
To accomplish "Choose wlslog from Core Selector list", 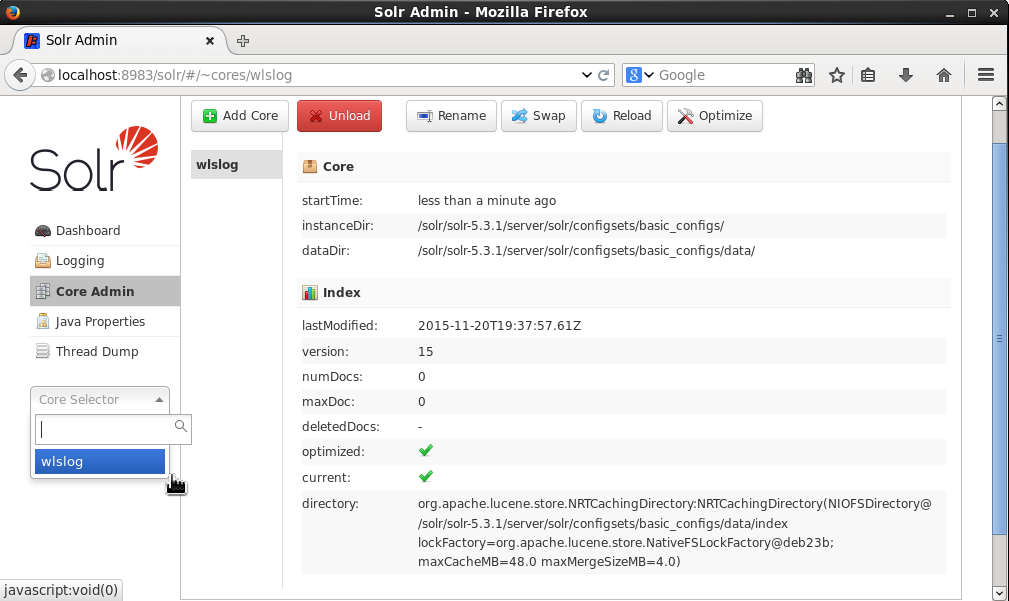I will tap(100, 461).
